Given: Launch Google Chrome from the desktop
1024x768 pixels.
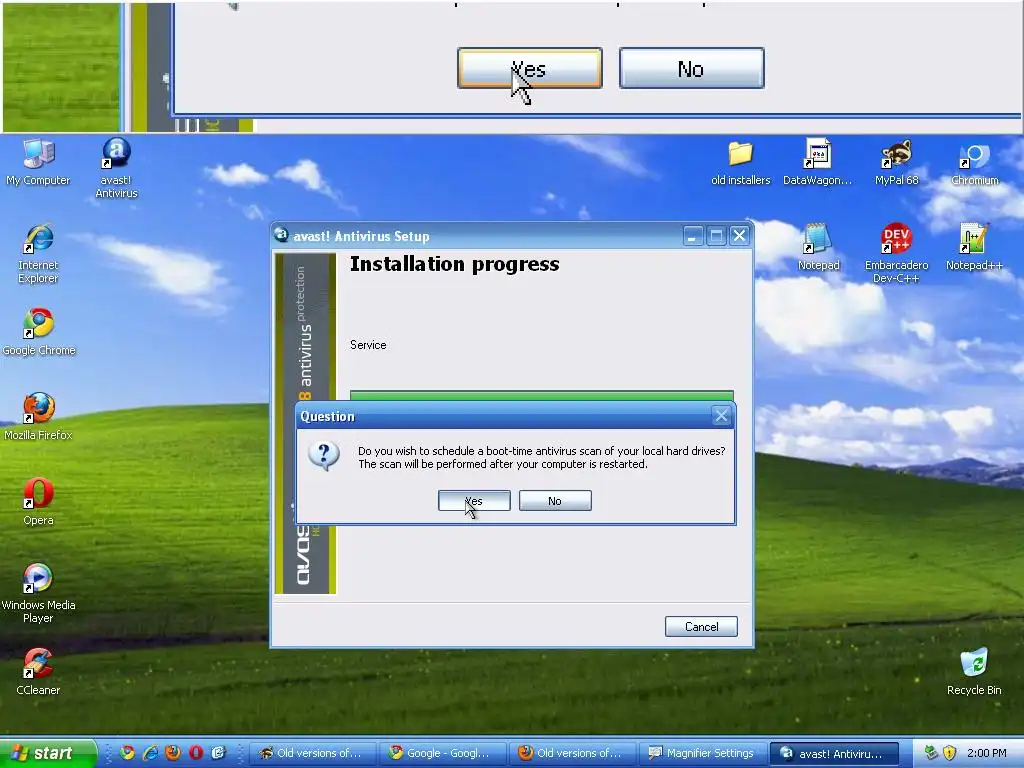Looking at the screenshot, I should 39,332.
